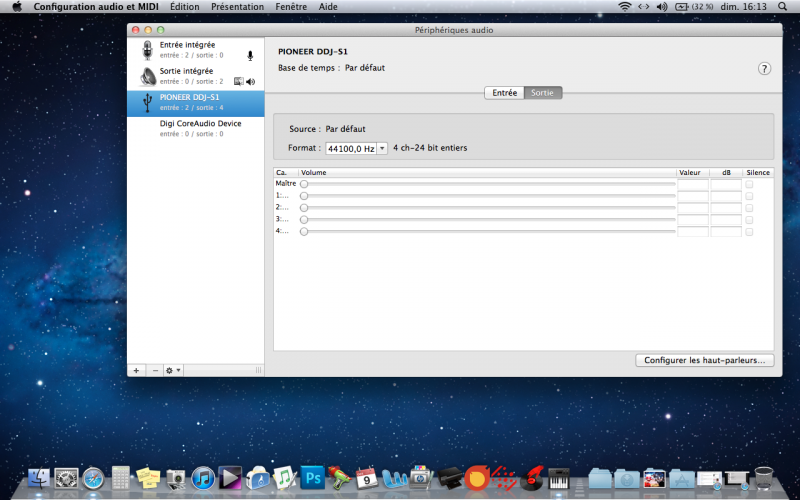
Task: Open the Fenêtre menu
Action: 291,7
